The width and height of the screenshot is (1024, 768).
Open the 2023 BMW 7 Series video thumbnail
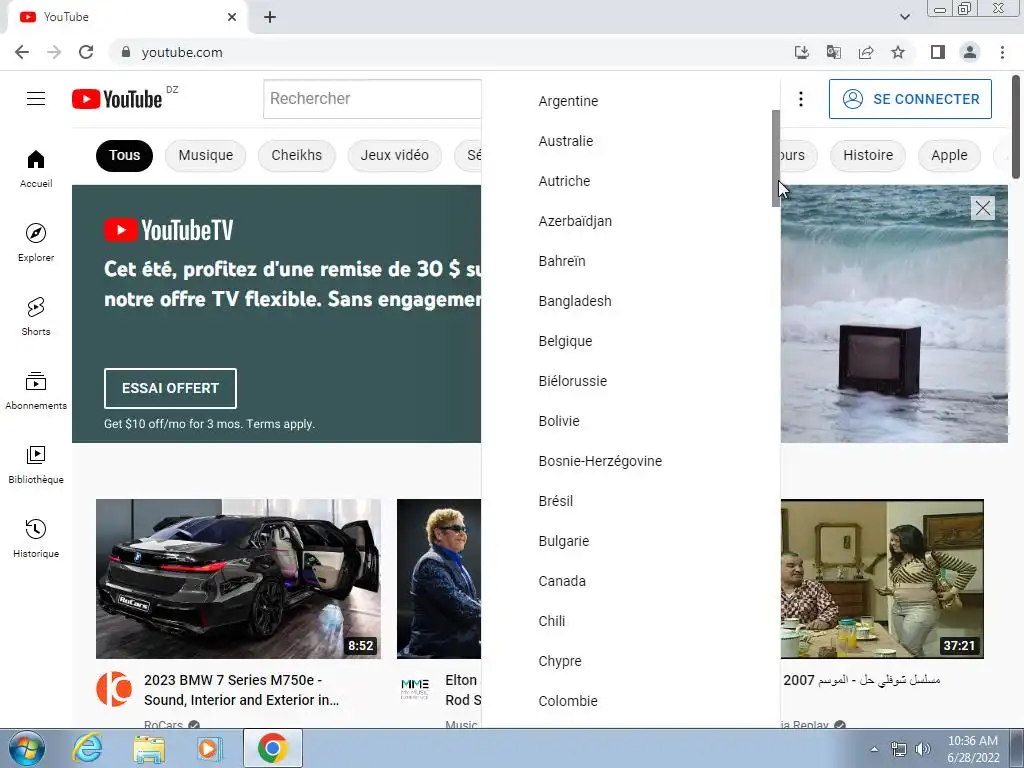(x=238, y=579)
